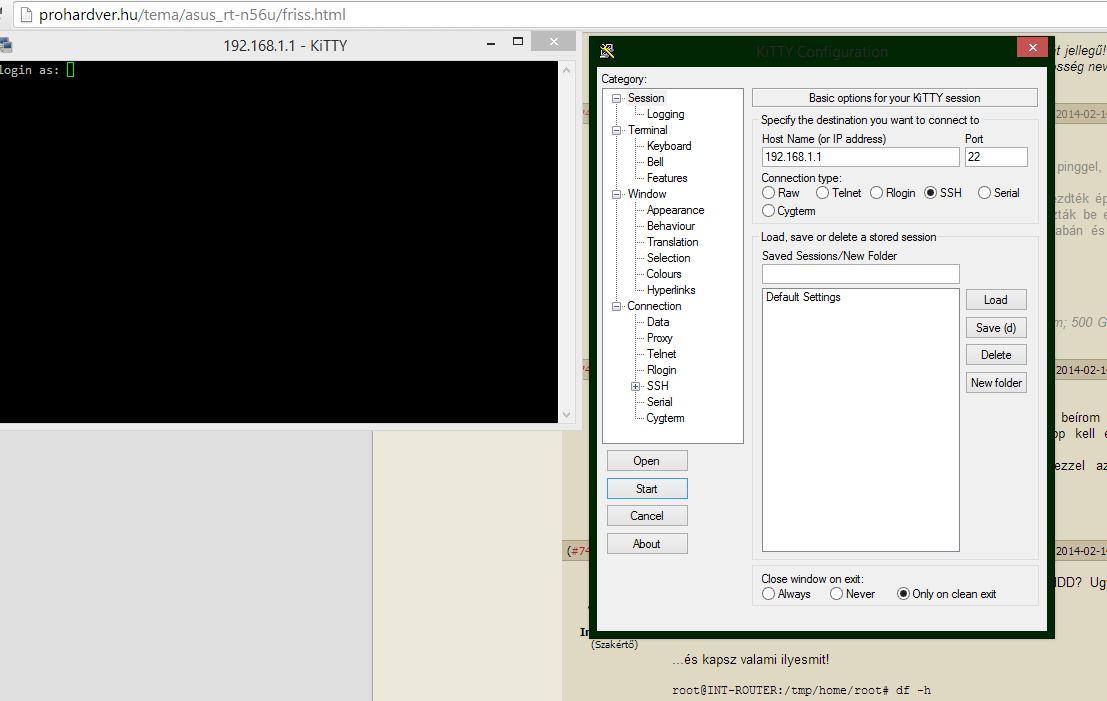Delete the selected saved session
Image resolution: width=1107 pixels, height=701 pixels.
995,355
